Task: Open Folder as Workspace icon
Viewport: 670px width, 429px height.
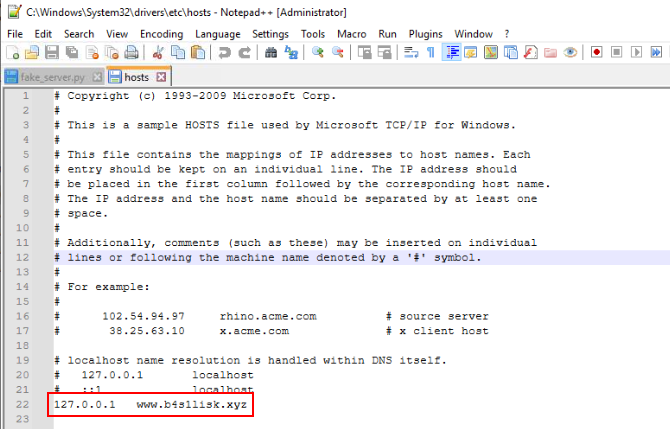Action: click(550, 53)
